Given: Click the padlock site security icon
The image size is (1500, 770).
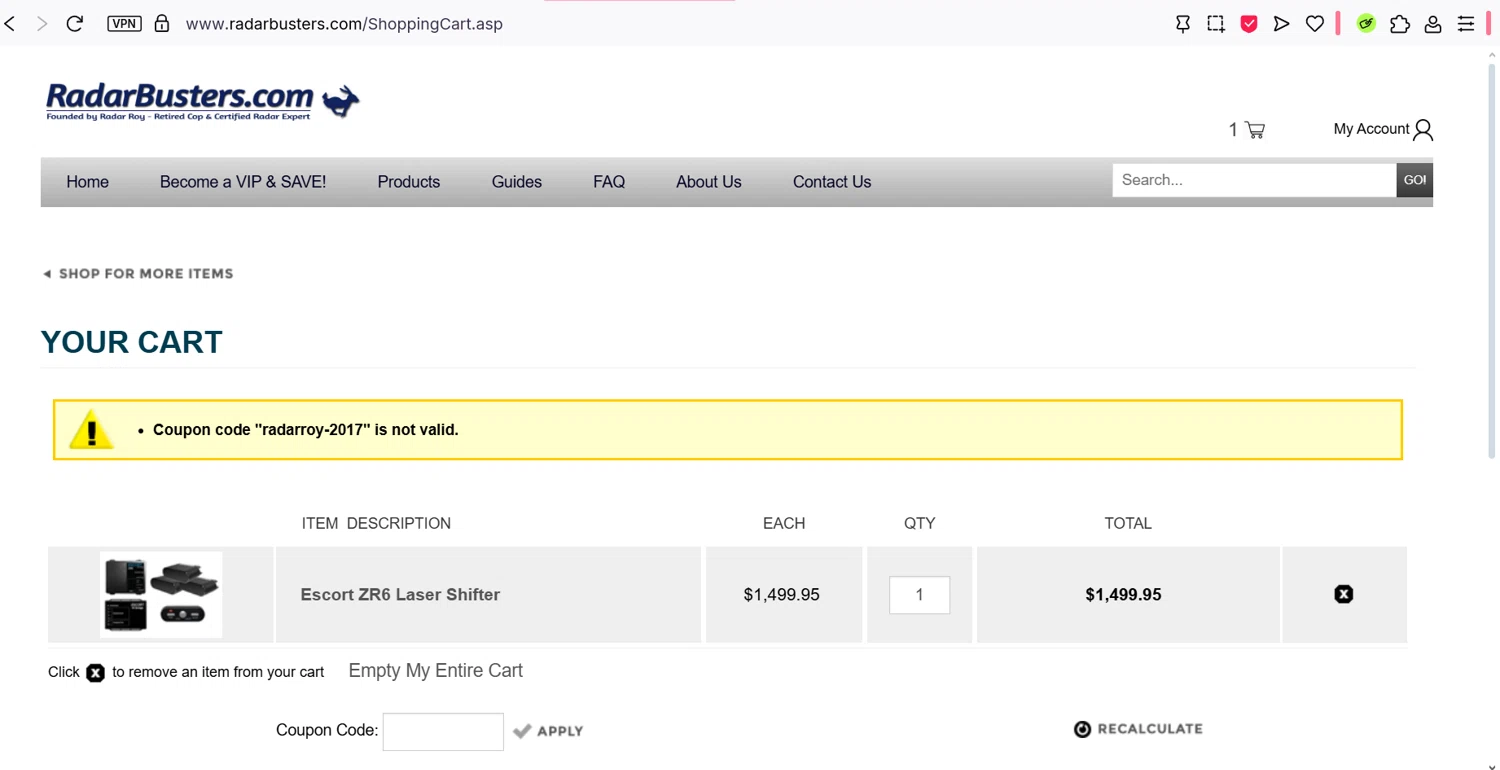Looking at the screenshot, I should point(162,24).
